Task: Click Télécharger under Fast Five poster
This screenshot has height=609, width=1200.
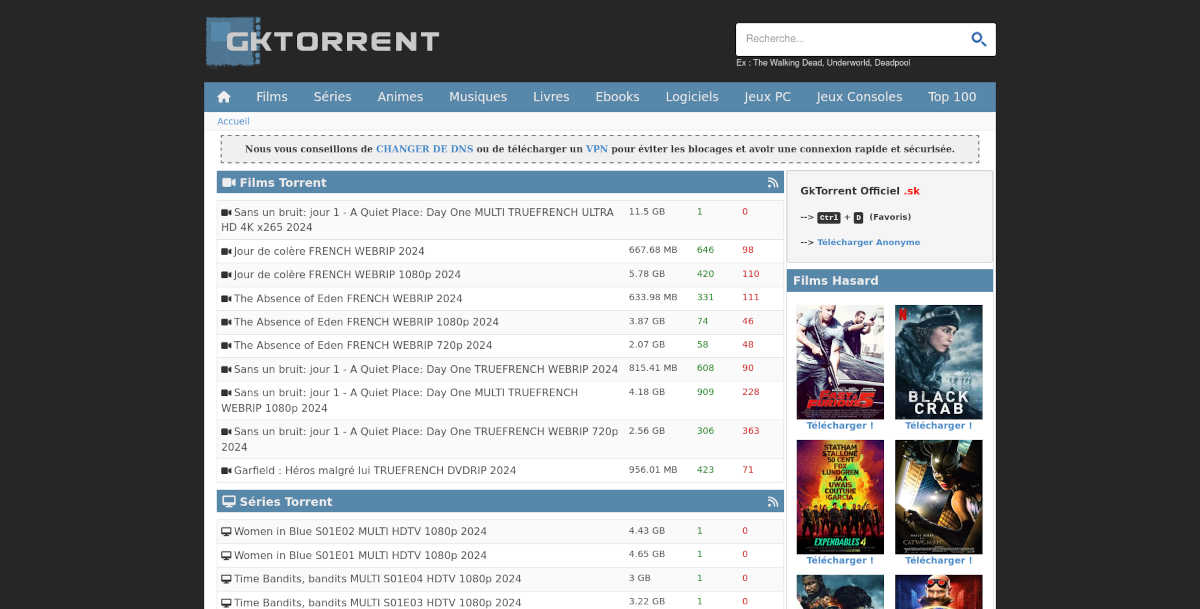Action: click(x=840, y=426)
